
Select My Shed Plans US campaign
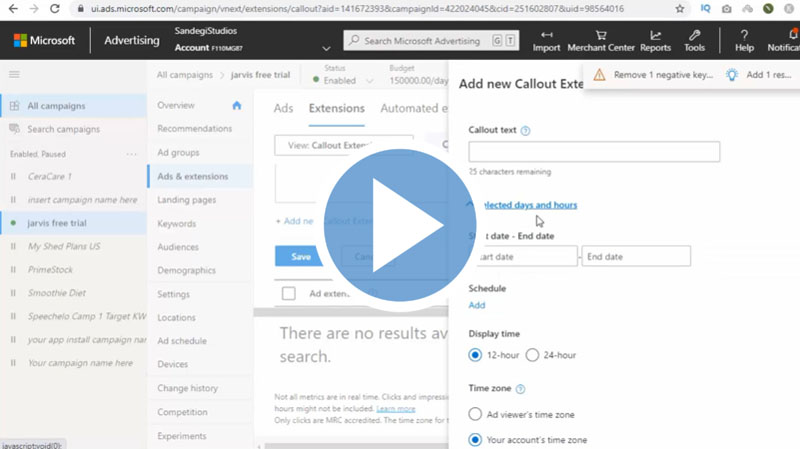point(64,246)
